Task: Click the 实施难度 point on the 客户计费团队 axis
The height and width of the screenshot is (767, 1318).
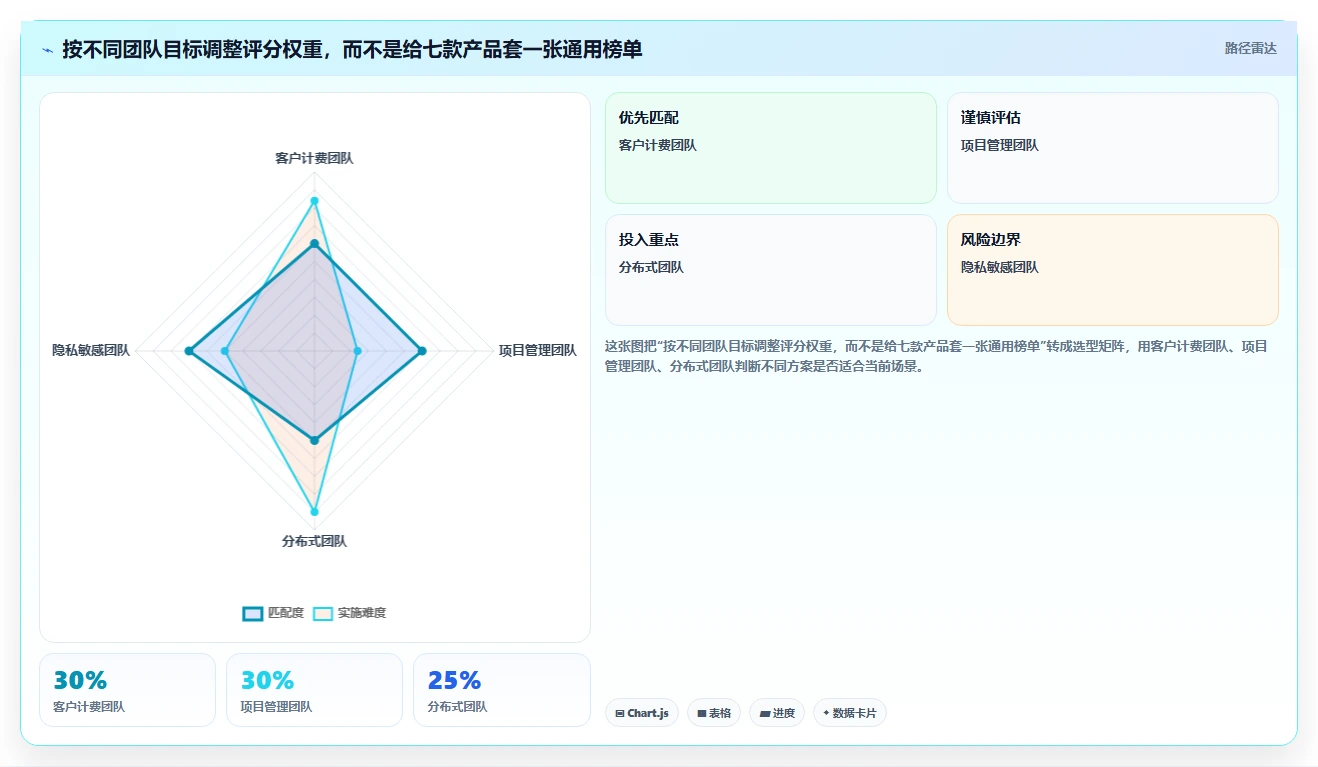Action: 314,201
